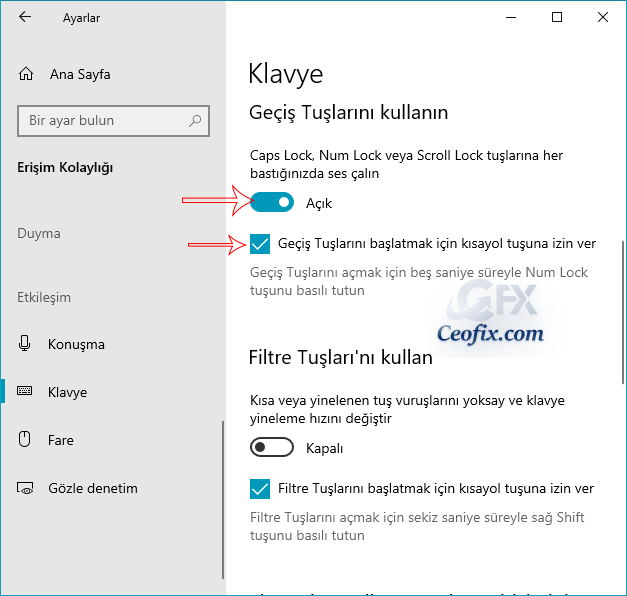Click the main content vertical scrollbar
Viewport: 627px width, 596px height.
pos(623,312)
